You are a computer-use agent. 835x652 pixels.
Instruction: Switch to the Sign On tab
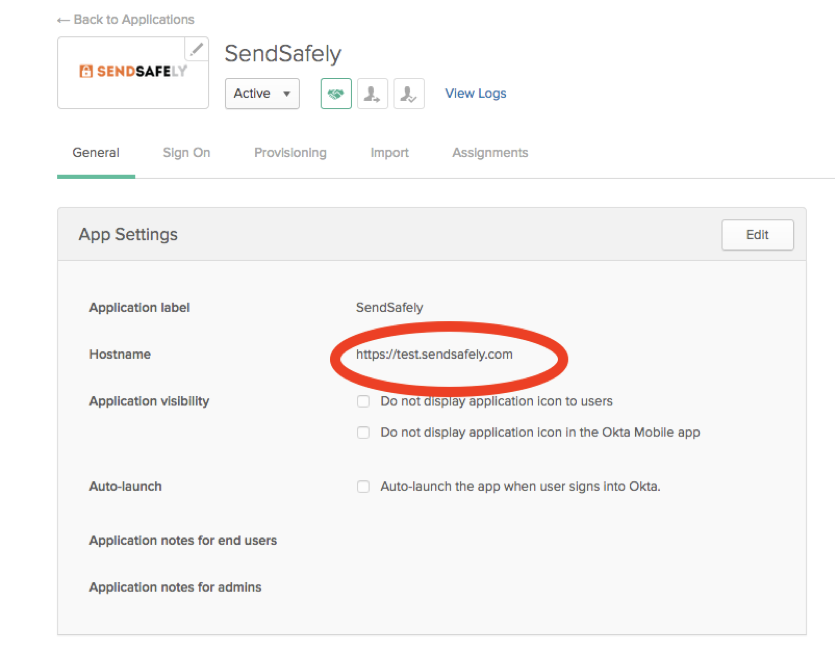186,153
